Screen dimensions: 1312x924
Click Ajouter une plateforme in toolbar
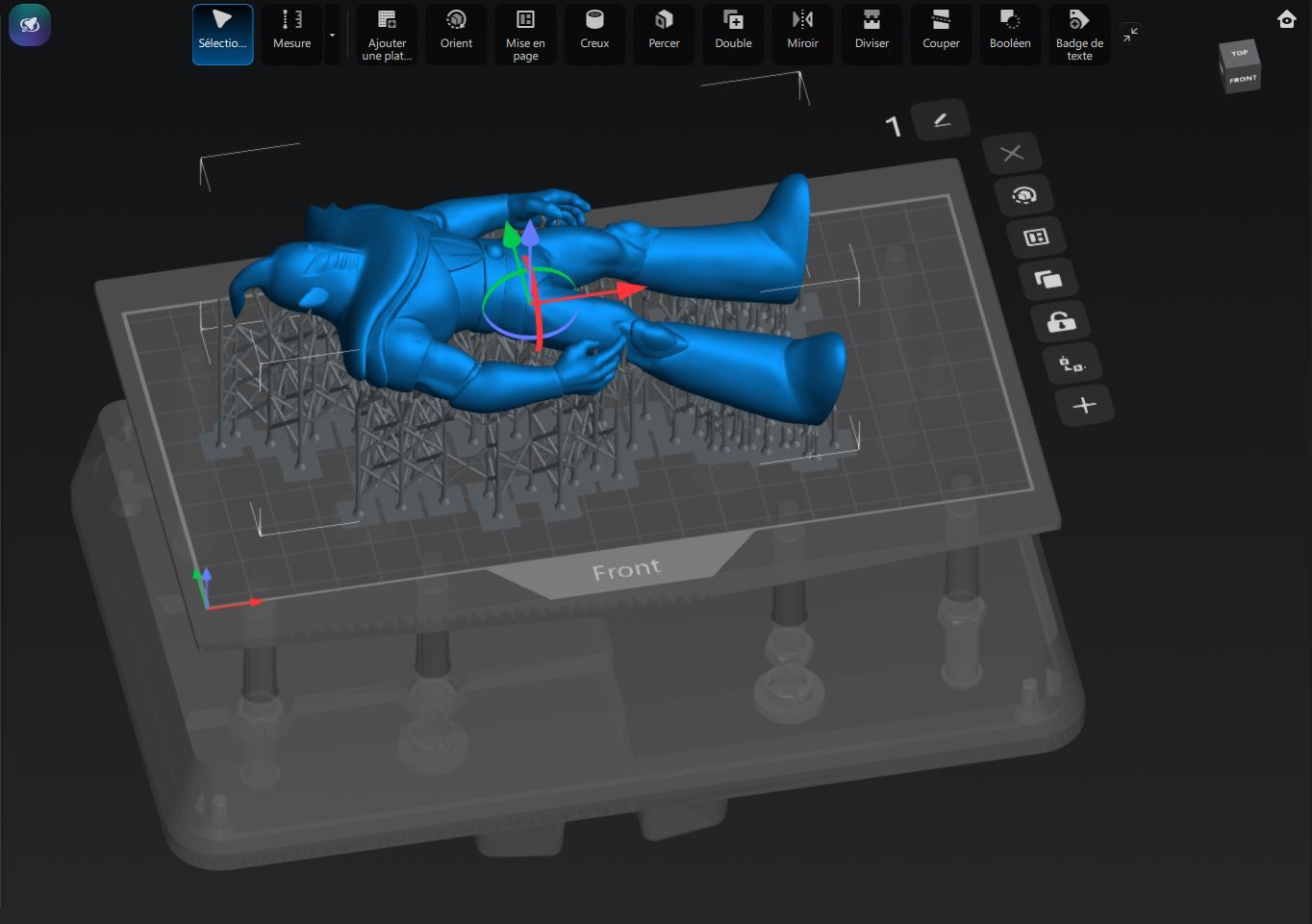pos(387,35)
